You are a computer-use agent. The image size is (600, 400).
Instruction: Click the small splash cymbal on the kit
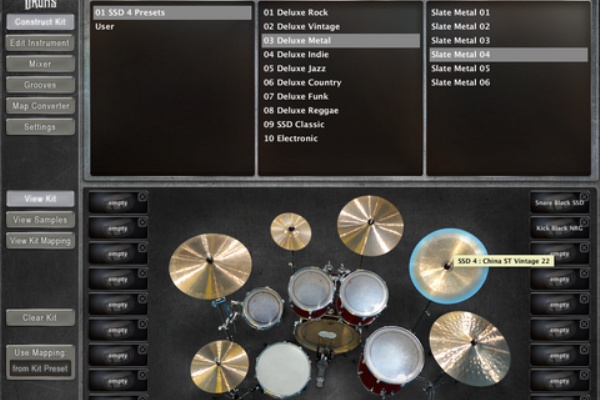[x=291, y=231]
